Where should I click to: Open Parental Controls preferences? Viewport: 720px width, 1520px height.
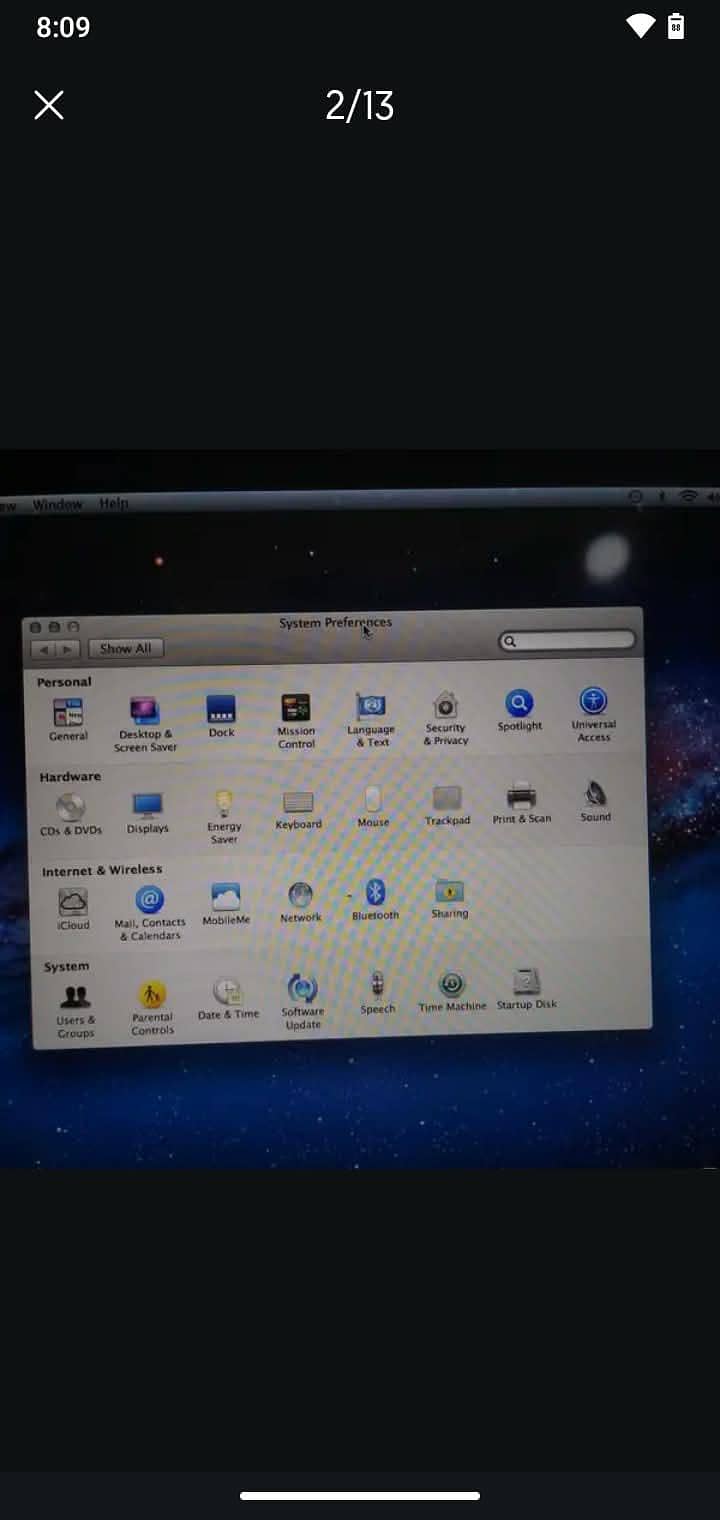point(152,1008)
